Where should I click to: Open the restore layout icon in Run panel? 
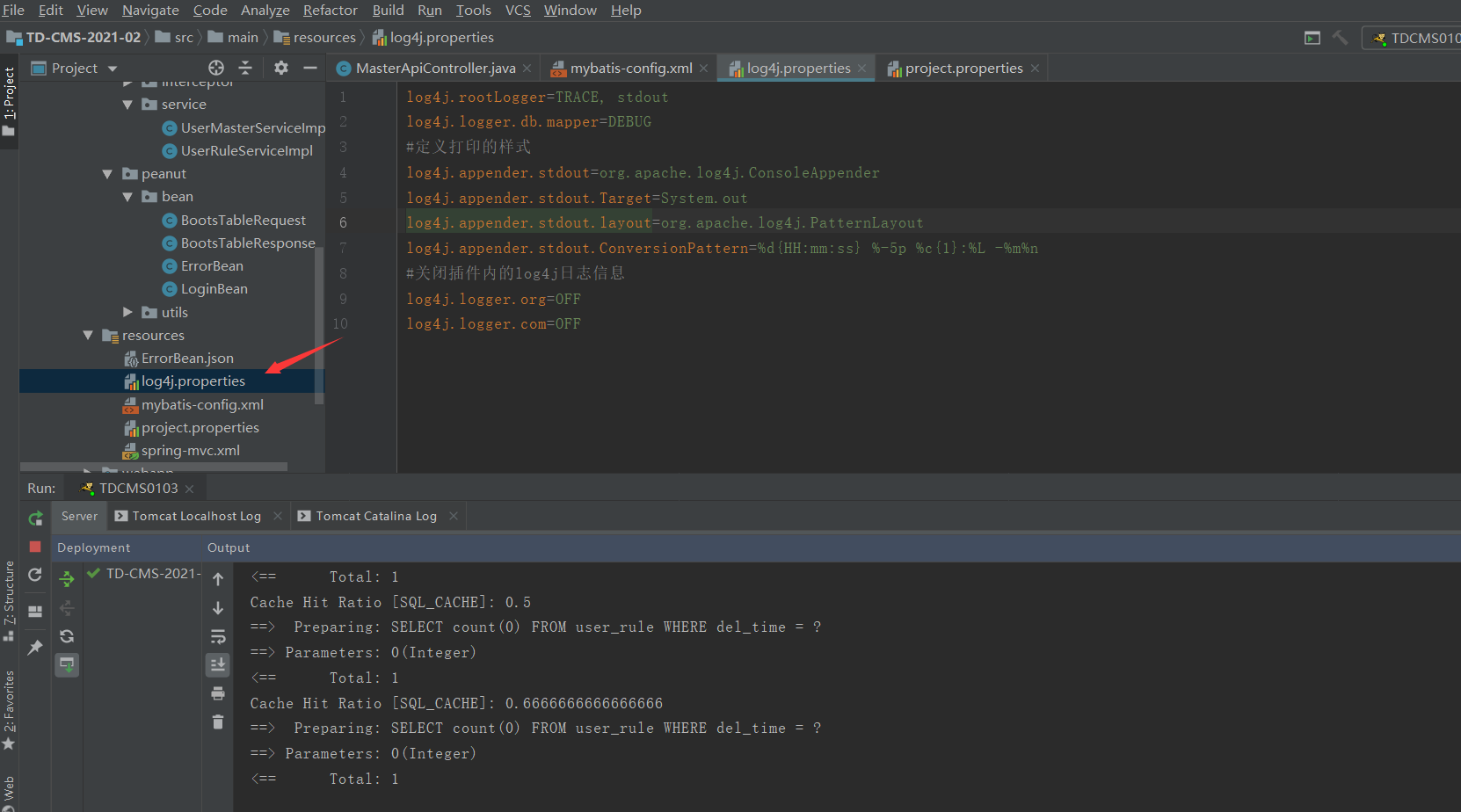coord(35,612)
